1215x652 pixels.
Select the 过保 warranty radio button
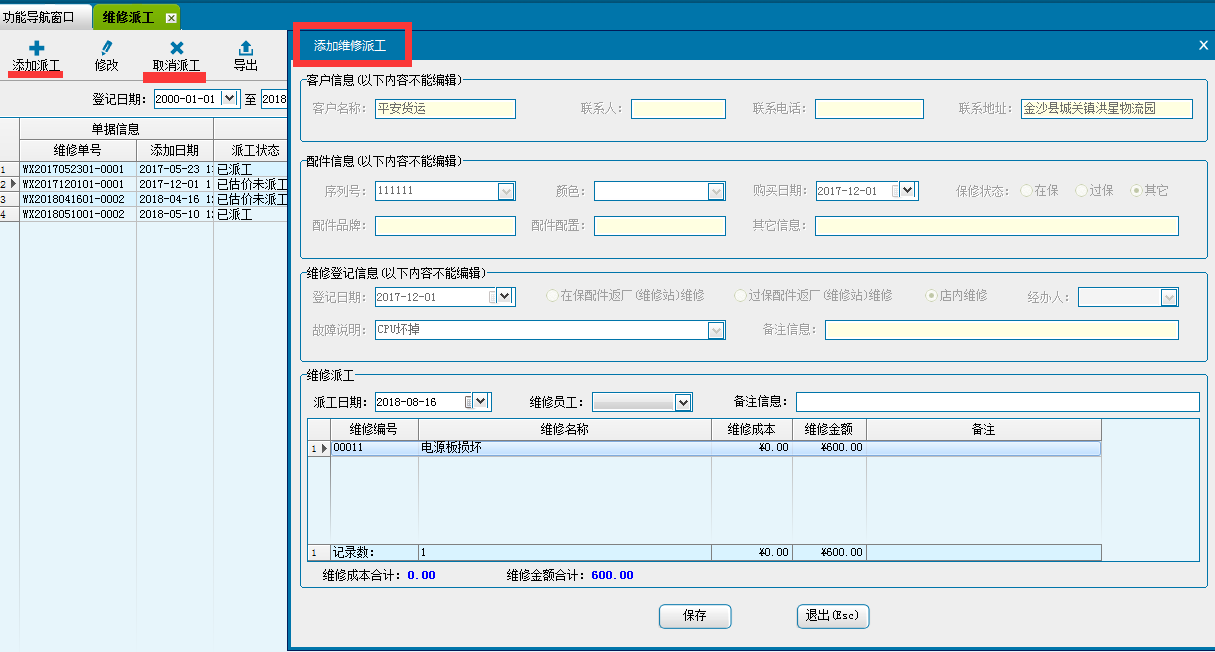[x=1082, y=191]
